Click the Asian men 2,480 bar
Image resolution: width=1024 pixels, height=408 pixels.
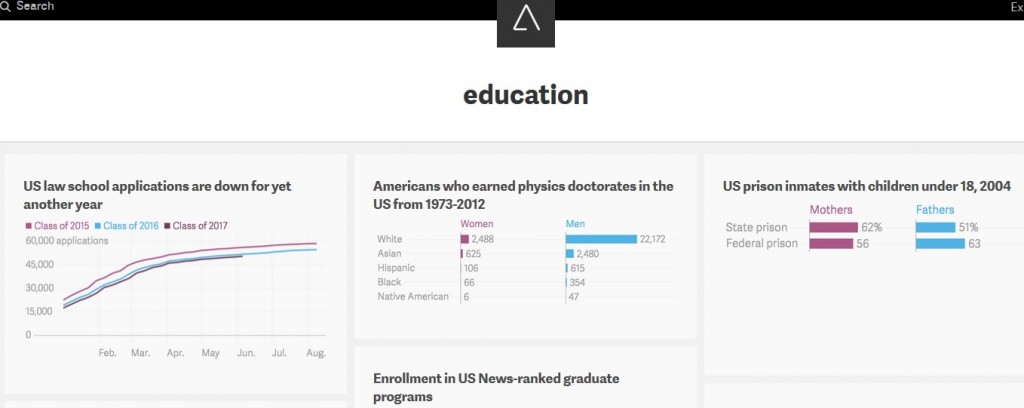coord(569,253)
